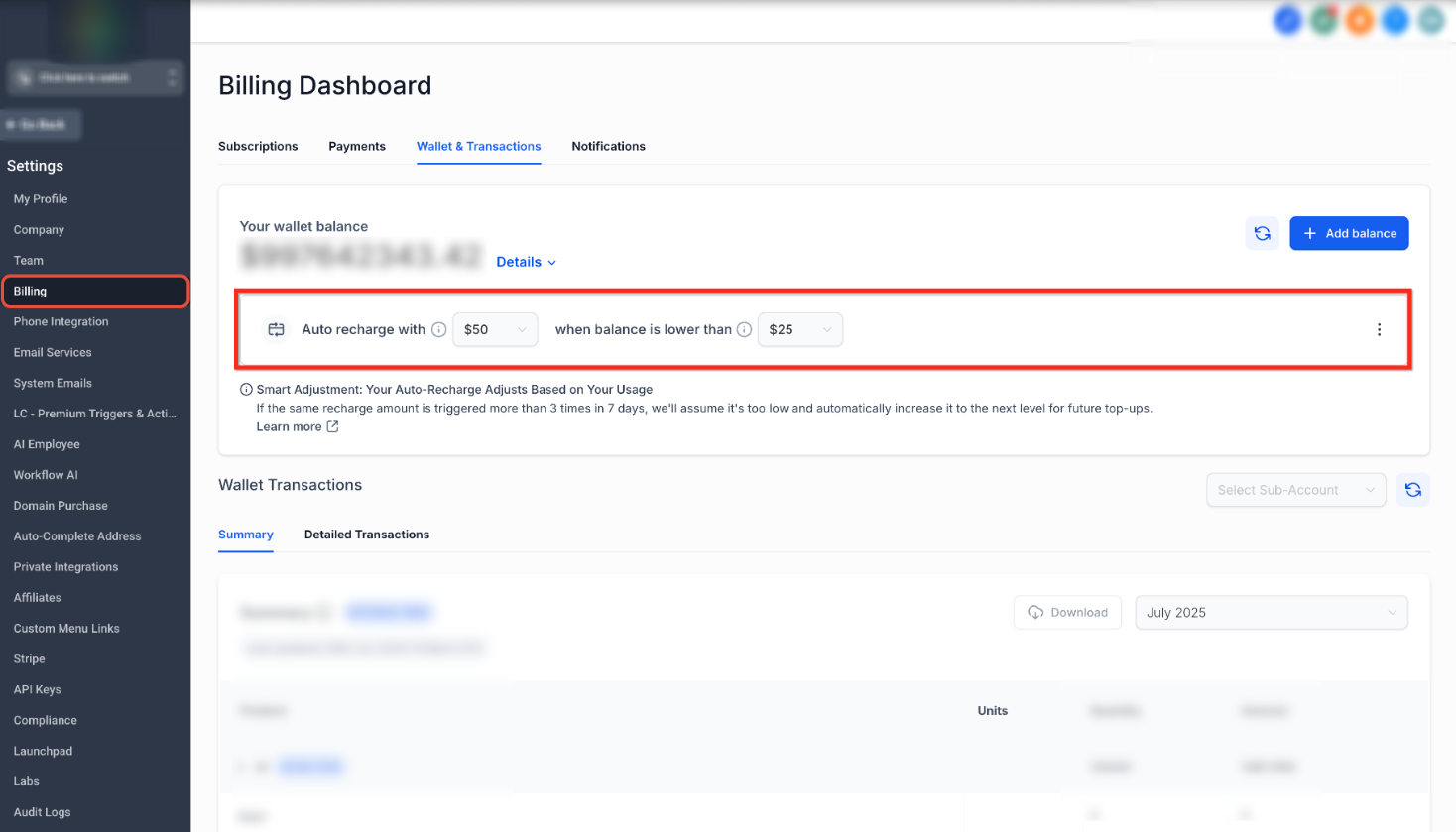Image resolution: width=1456 pixels, height=832 pixels.
Task: Go to Team settings
Action: click(x=29, y=260)
